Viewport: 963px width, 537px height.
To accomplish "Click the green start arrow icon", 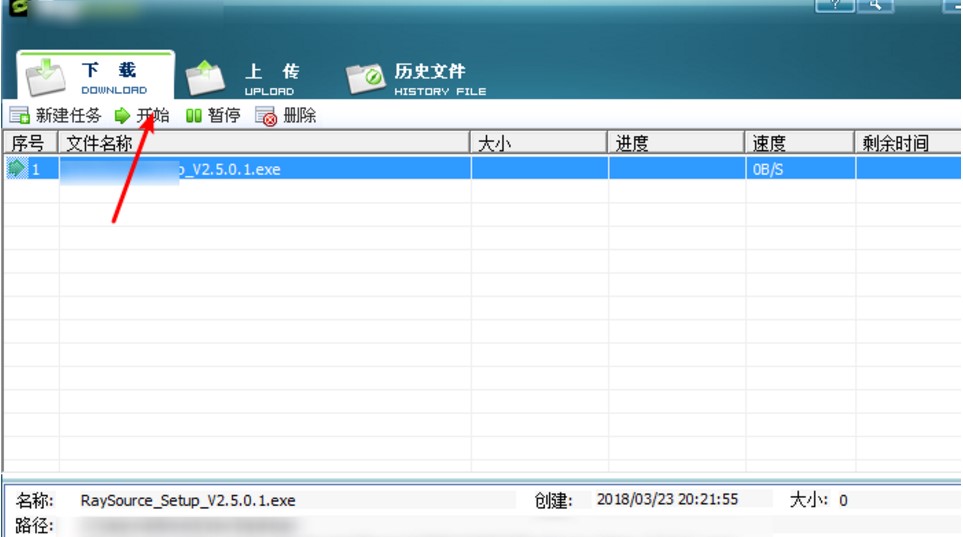I will pyautogui.click(x=123, y=116).
